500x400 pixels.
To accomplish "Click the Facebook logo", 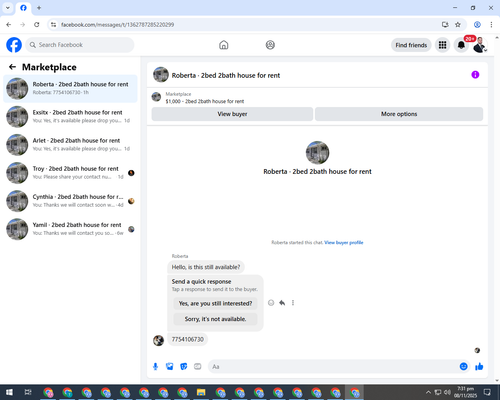I will (x=14, y=45).
